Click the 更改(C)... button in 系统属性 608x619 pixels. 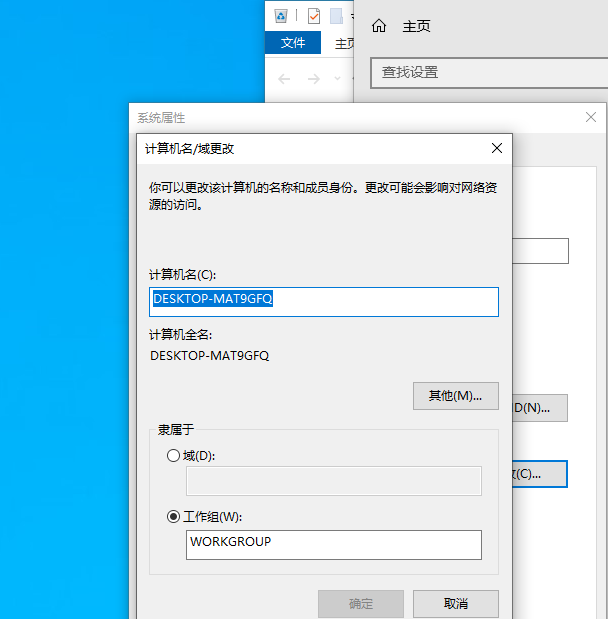click(540, 474)
